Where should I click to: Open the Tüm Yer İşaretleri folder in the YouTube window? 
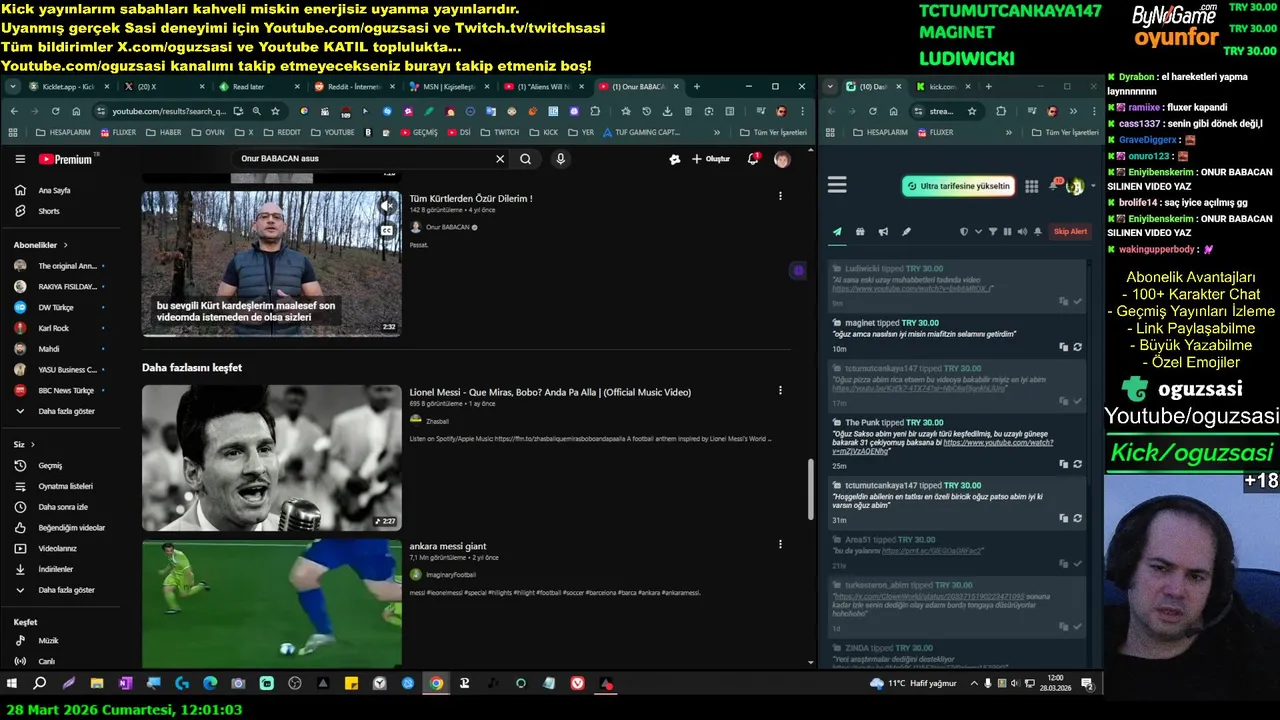coord(773,132)
